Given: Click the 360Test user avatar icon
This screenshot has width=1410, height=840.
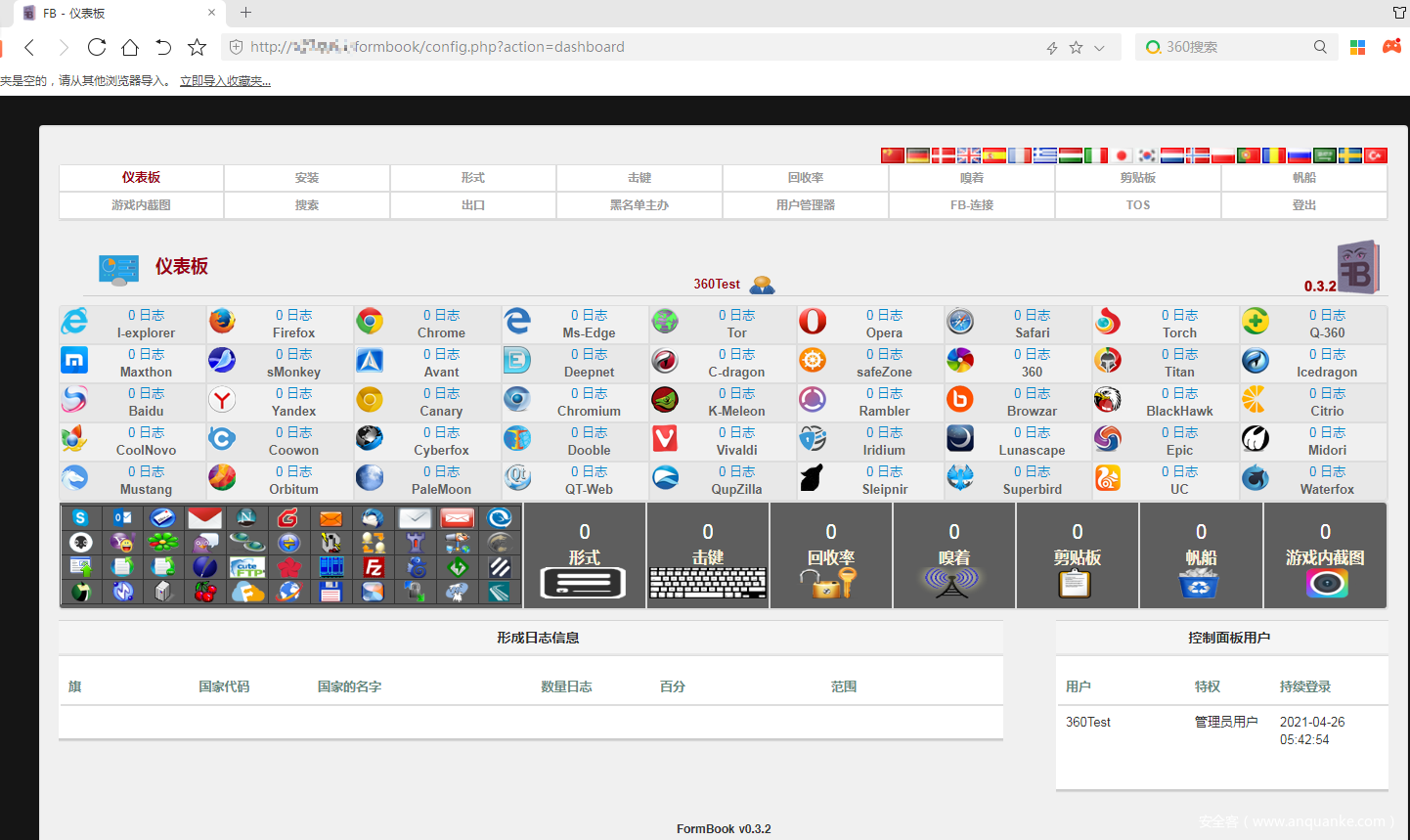Looking at the screenshot, I should (762, 285).
